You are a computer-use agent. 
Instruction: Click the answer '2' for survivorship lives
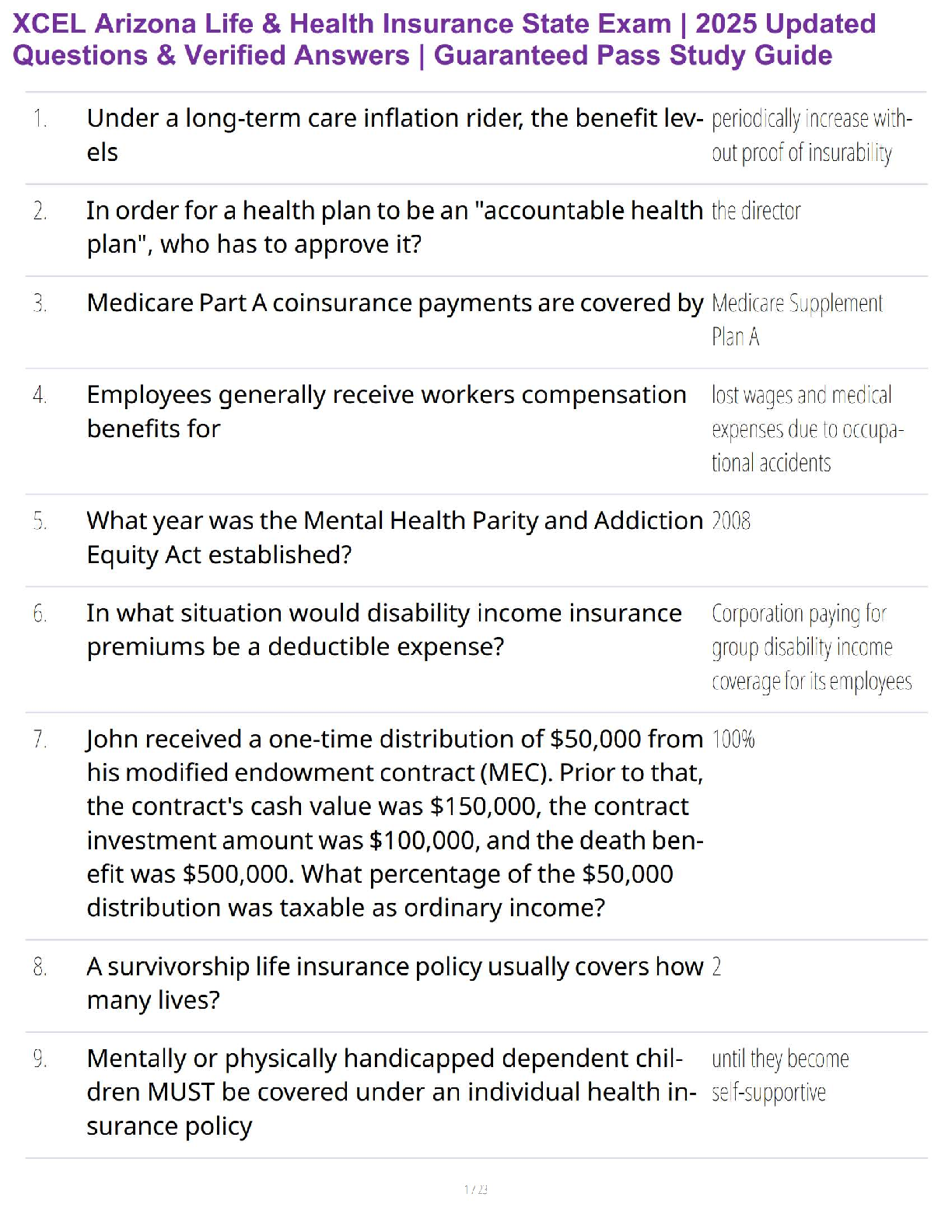tap(716, 967)
